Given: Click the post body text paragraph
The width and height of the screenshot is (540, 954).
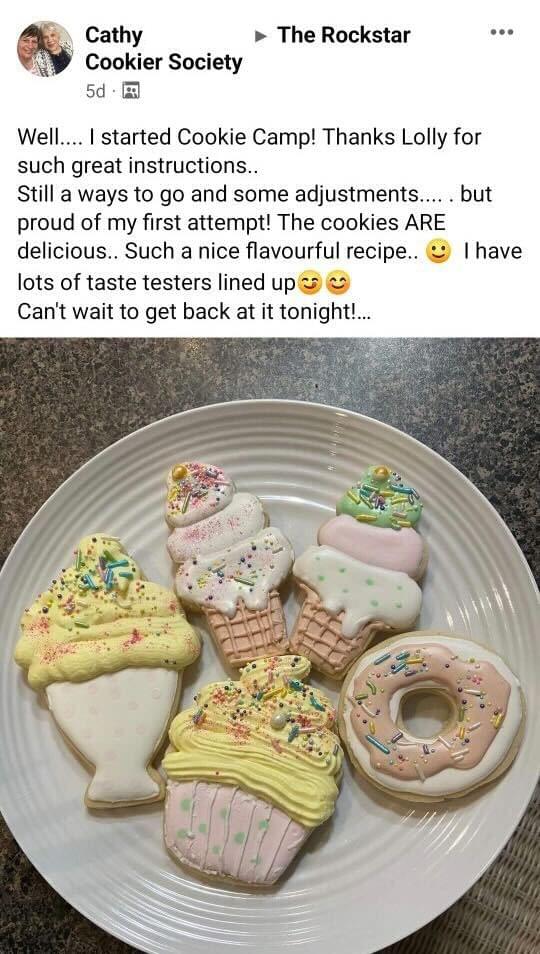Looking at the screenshot, I should (269, 224).
